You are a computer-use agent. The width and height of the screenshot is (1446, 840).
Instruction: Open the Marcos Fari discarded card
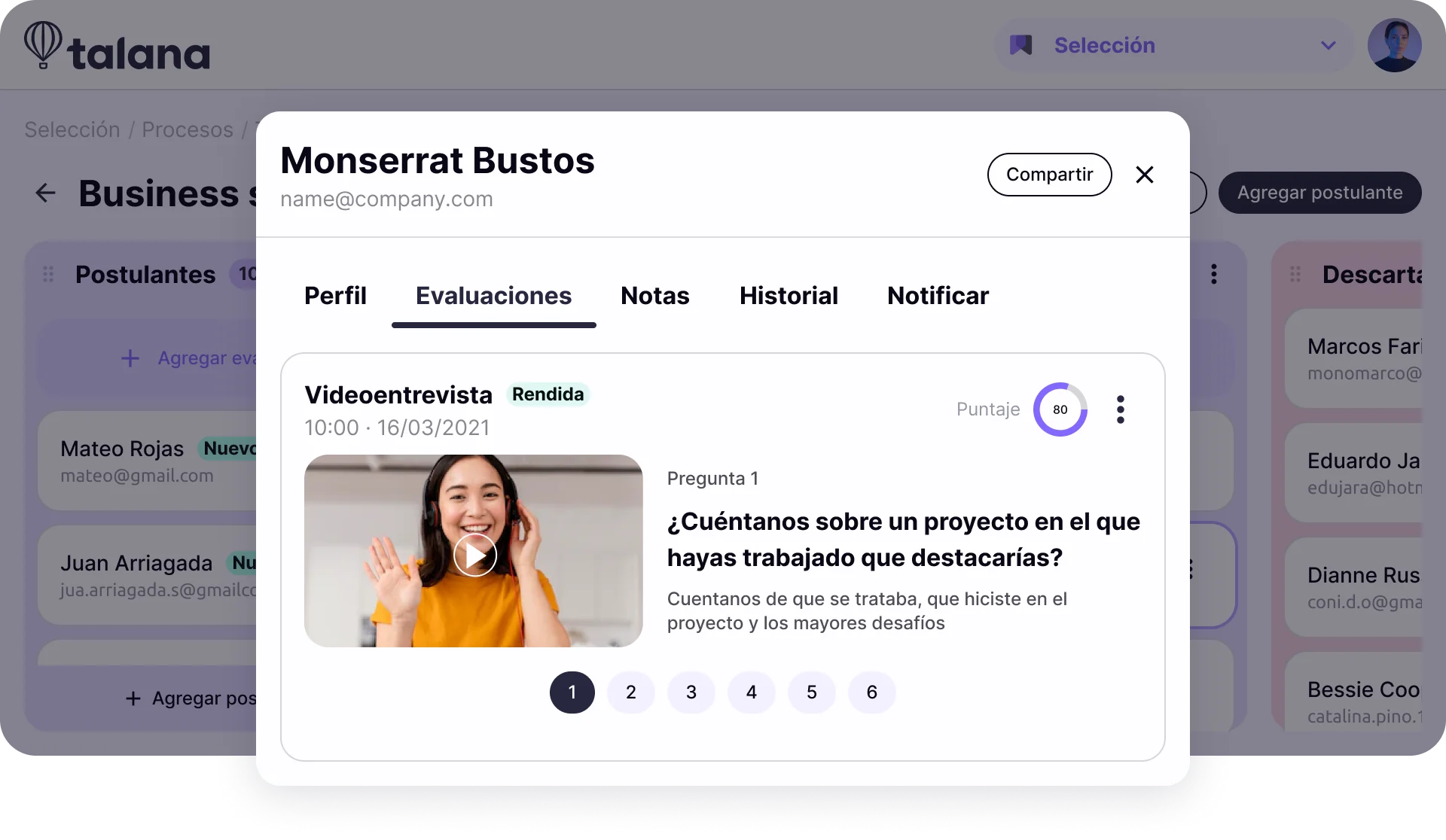tap(1353, 358)
